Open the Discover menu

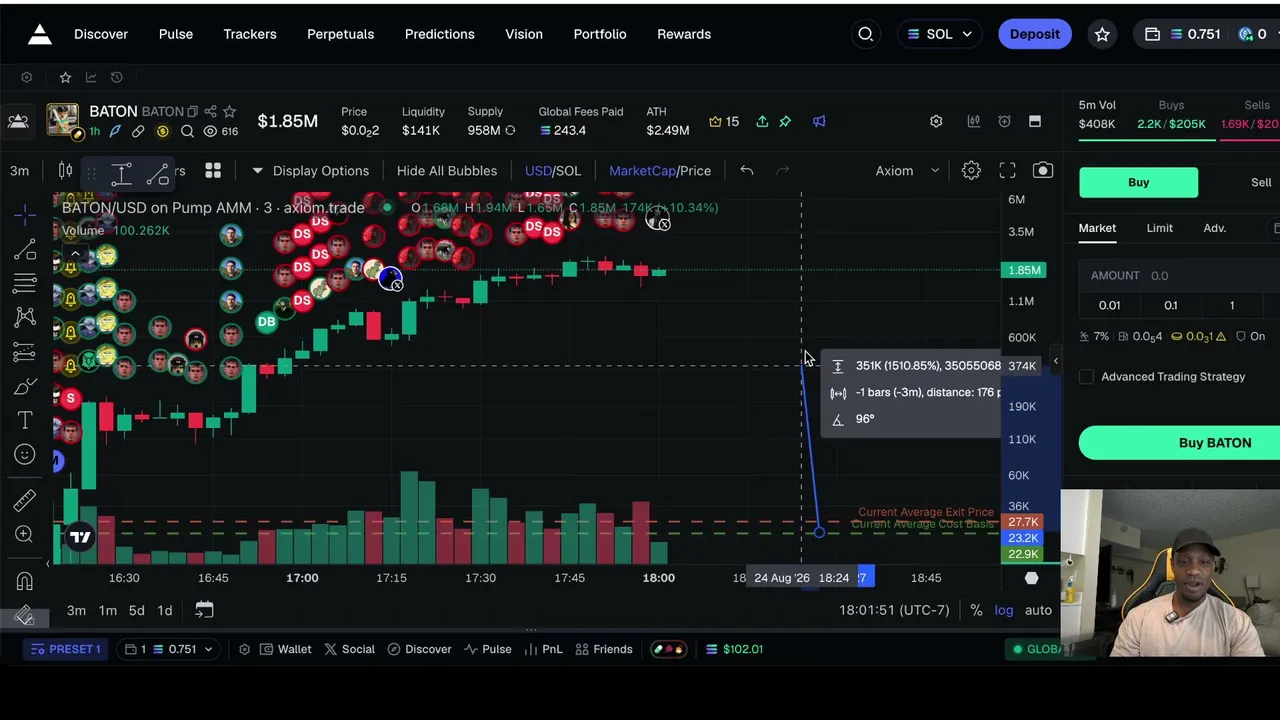tap(101, 34)
